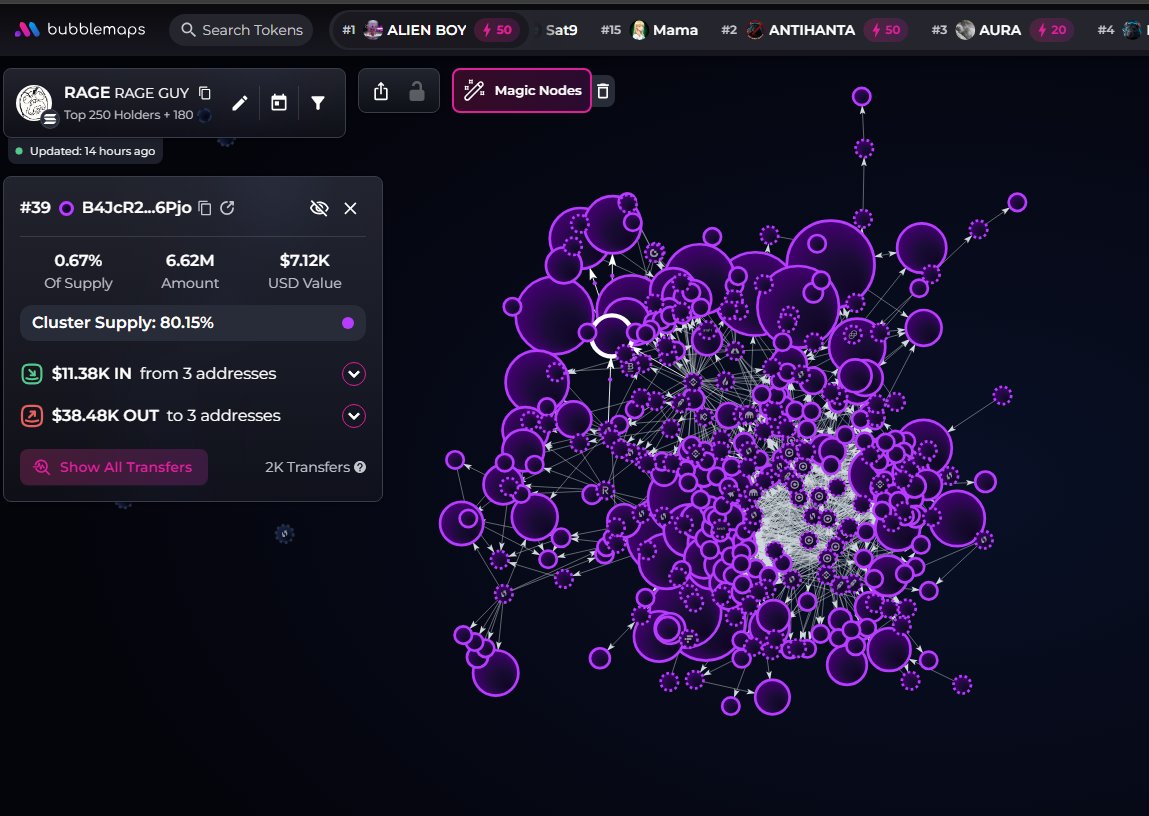Open wallet address in external explorer
The width and height of the screenshot is (1149, 816).
tap(227, 208)
